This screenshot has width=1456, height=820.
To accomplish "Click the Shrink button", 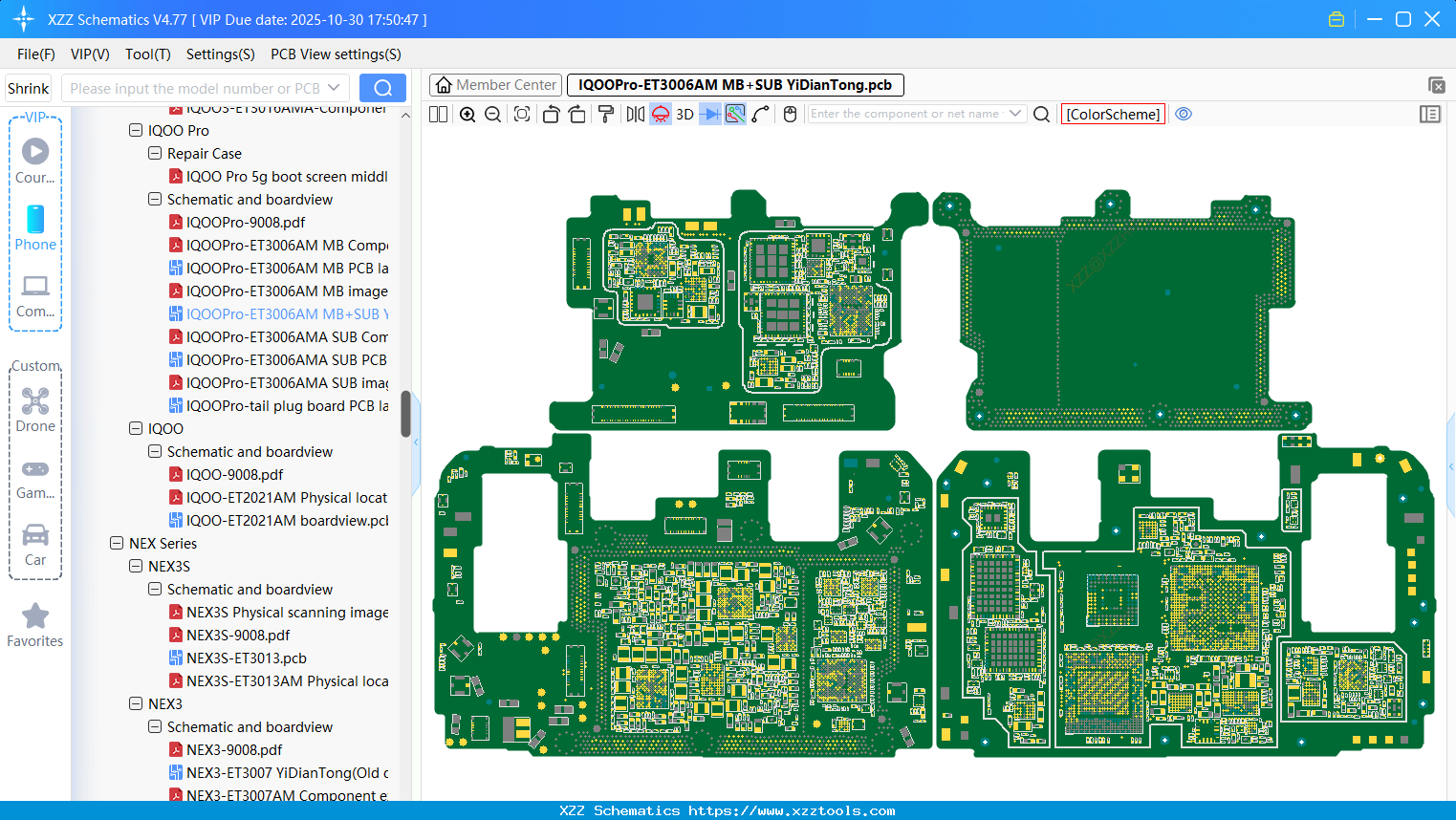I will (28, 88).
